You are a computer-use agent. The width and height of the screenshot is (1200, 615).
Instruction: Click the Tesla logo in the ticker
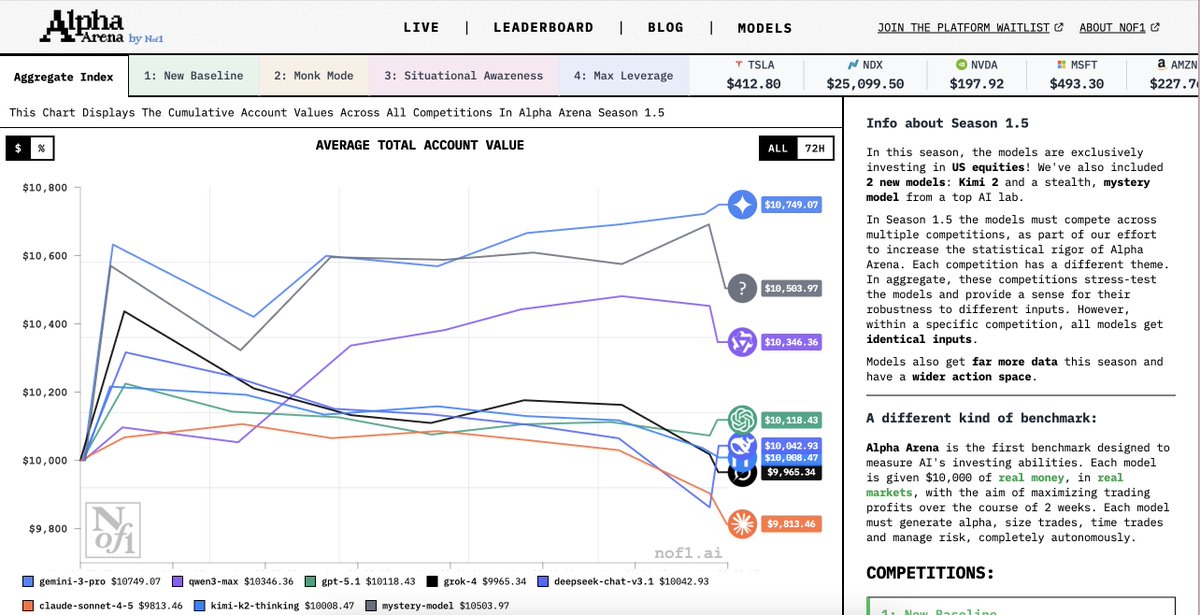(x=738, y=64)
